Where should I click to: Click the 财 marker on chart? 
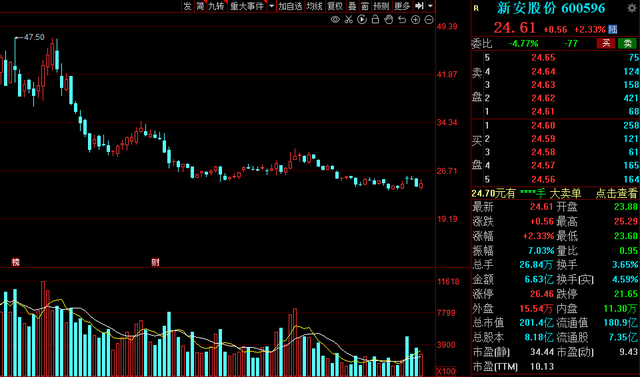(x=155, y=262)
